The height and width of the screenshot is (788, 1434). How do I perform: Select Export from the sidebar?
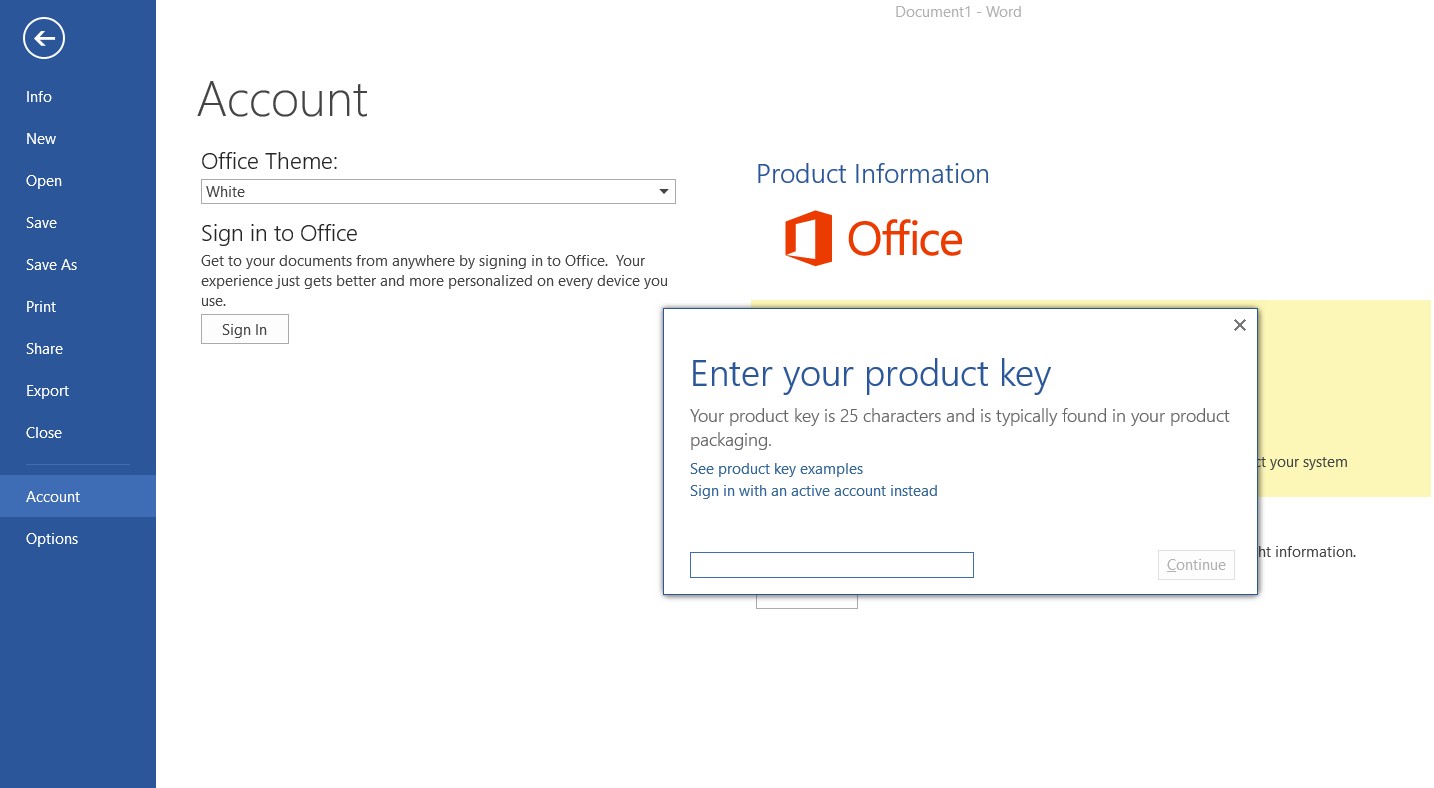click(47, 390)
